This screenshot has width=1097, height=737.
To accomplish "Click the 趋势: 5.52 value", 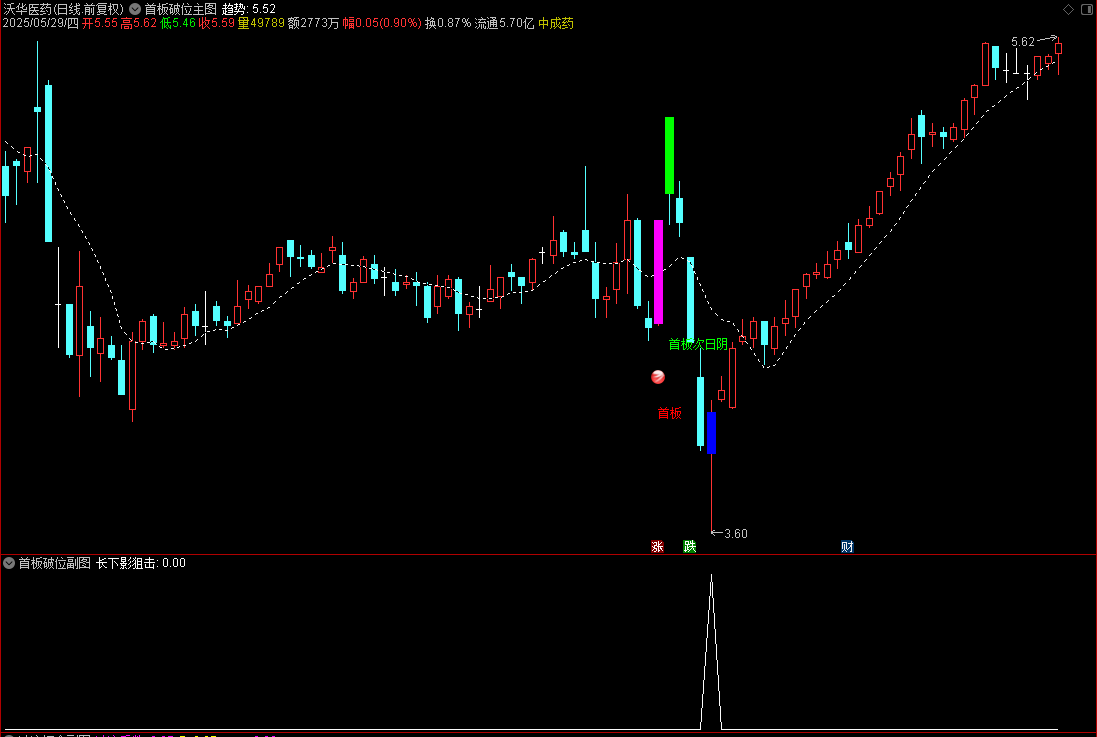I will click(248, 9).
